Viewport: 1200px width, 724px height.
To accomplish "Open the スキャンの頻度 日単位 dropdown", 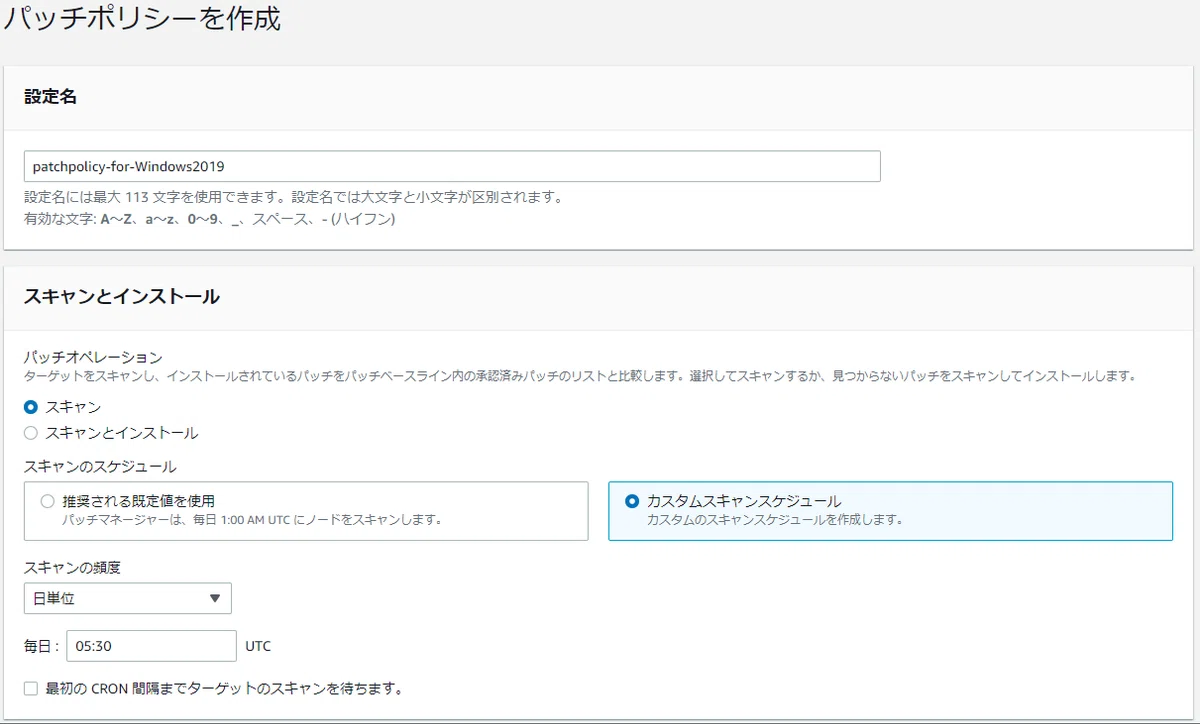I will [128, 598].
